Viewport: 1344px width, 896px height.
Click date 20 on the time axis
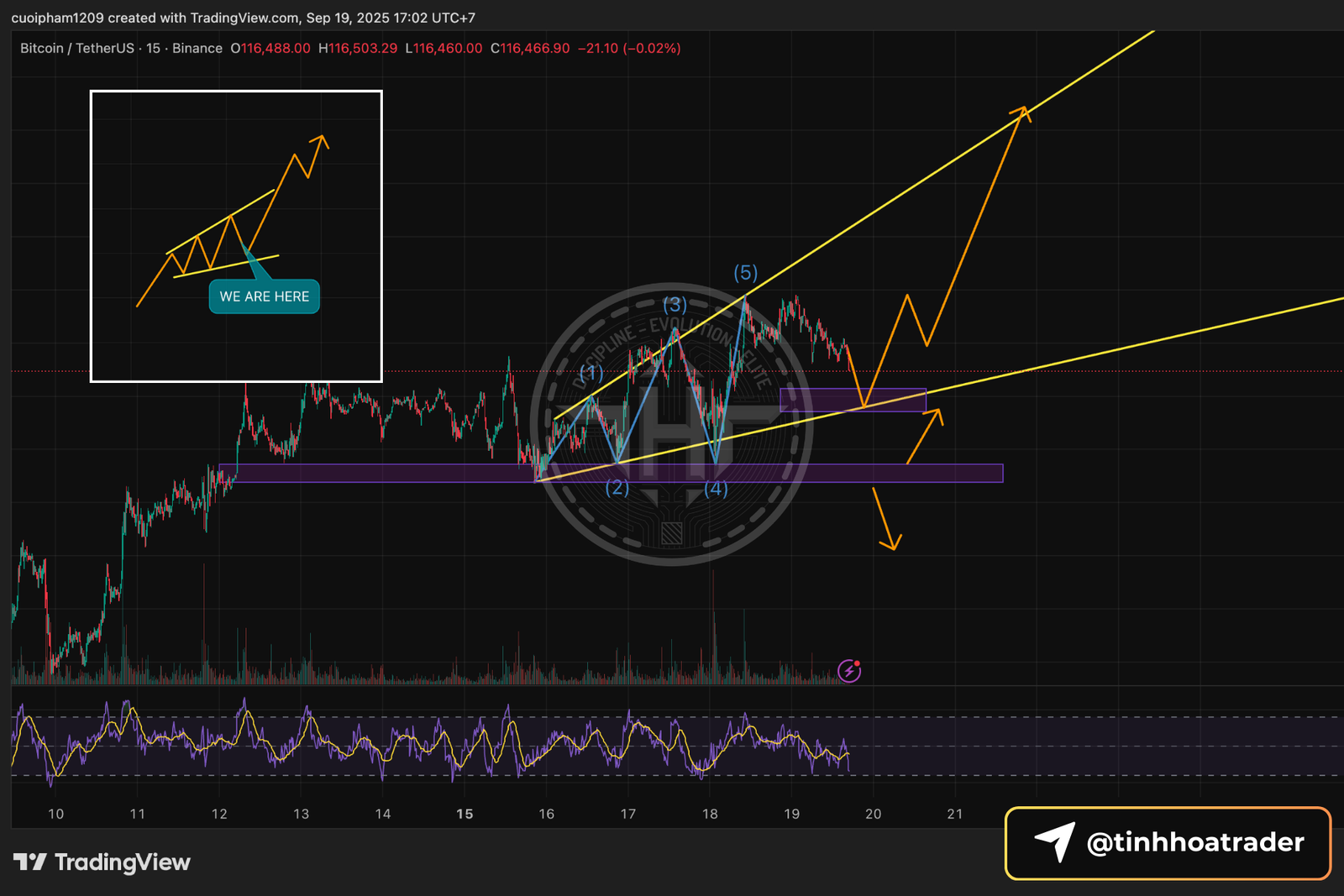(x=873, y=814)
